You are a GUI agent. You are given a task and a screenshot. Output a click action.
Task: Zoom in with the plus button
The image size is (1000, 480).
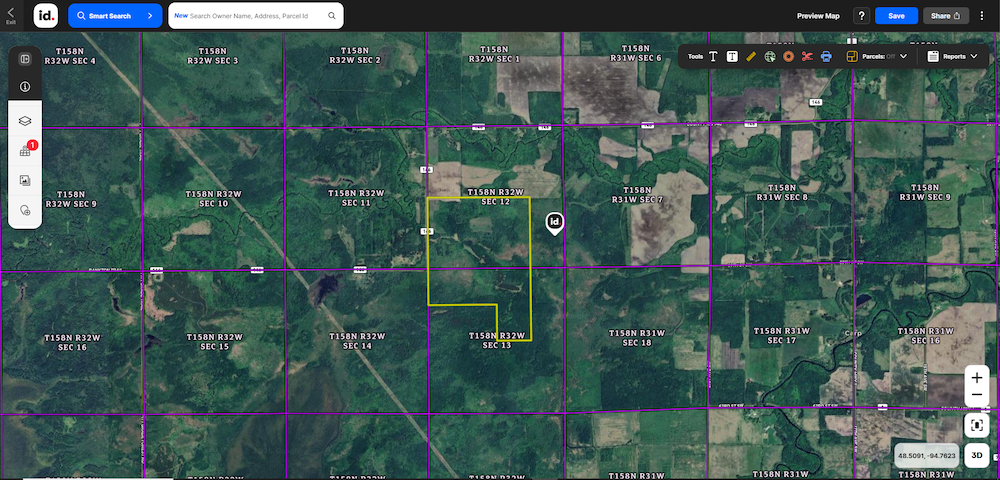977,378
